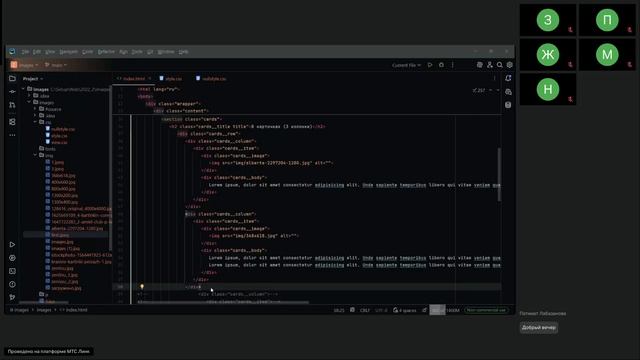This screenshot has width=640, height=360.
Task: Click the Debug bug icon in toolbar
Action: point(441,65)
